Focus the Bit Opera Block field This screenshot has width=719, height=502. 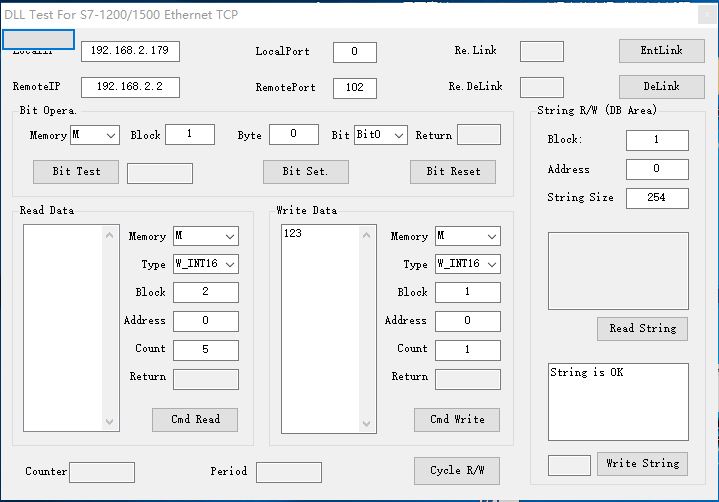pos(189,134)
